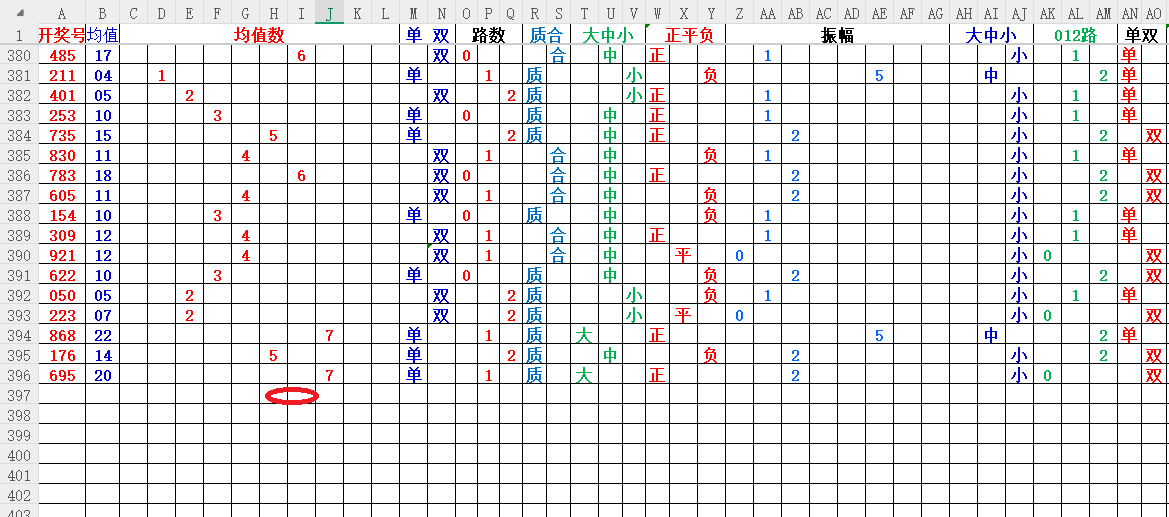Screen dimensions: 1169x517
Task: Click the 质 cell in row 388
Action: tap(534, 216)
